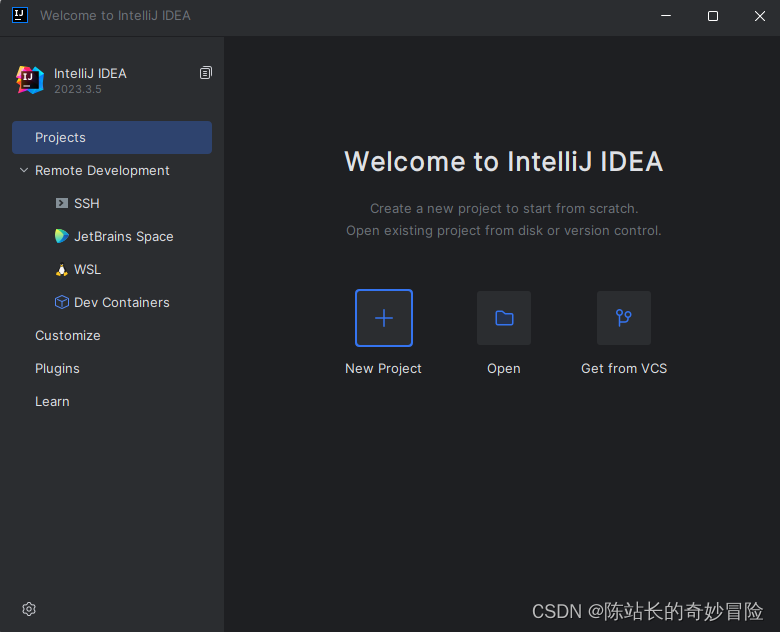Maximize the IntelliJ IDEA window

[713, 16]
